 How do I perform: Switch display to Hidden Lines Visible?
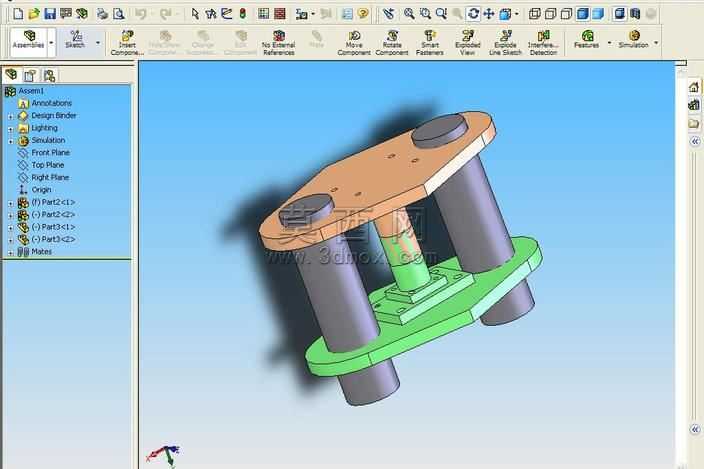coord(550,14)
